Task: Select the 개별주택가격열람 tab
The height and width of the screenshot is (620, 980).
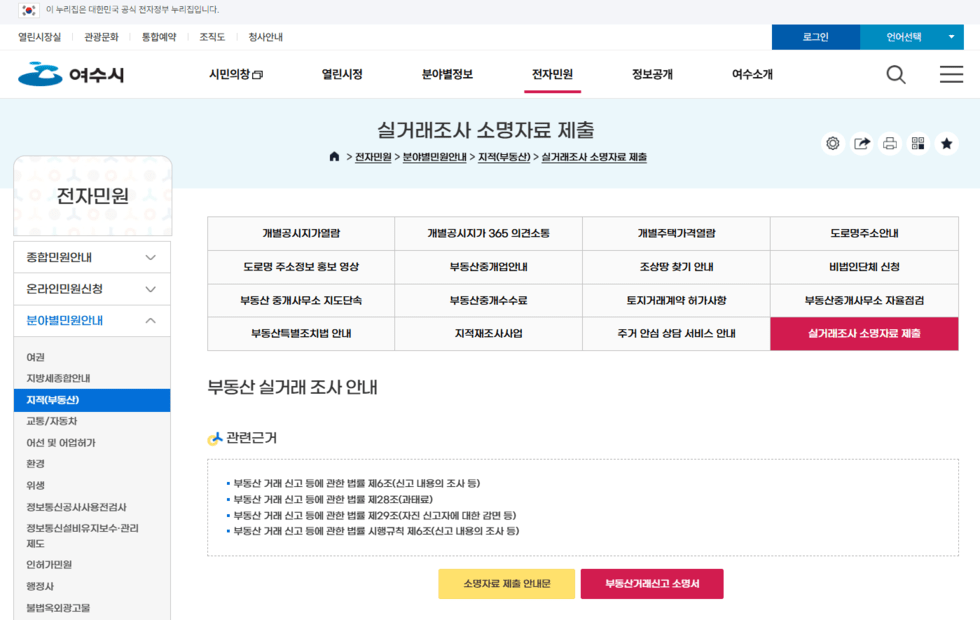Action: point(676,233)
